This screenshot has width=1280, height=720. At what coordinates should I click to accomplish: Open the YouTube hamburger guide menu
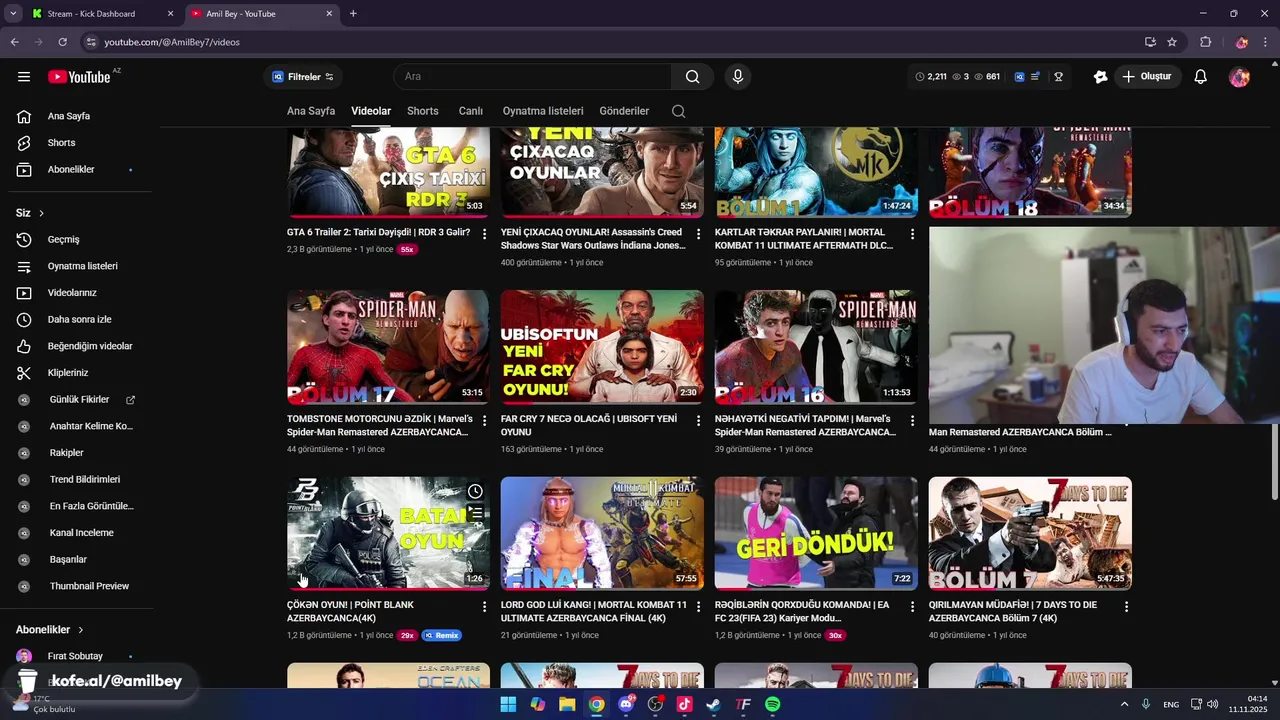(x=24, y=77)
